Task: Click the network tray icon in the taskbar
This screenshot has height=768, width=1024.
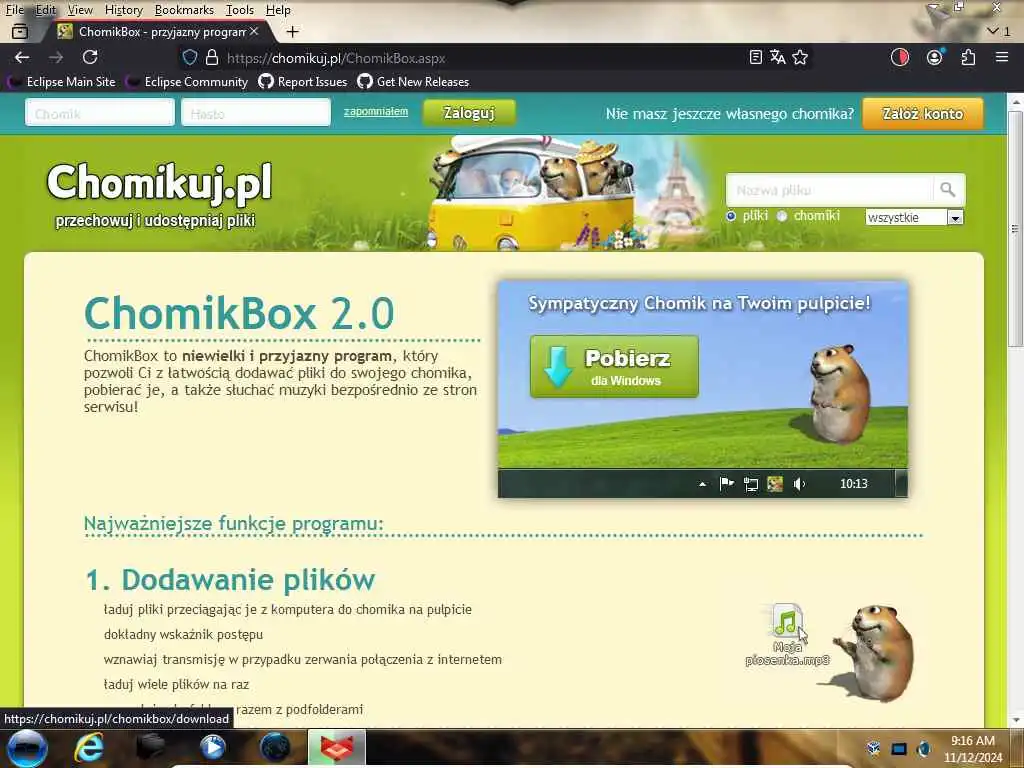Action: coord(899,749)
